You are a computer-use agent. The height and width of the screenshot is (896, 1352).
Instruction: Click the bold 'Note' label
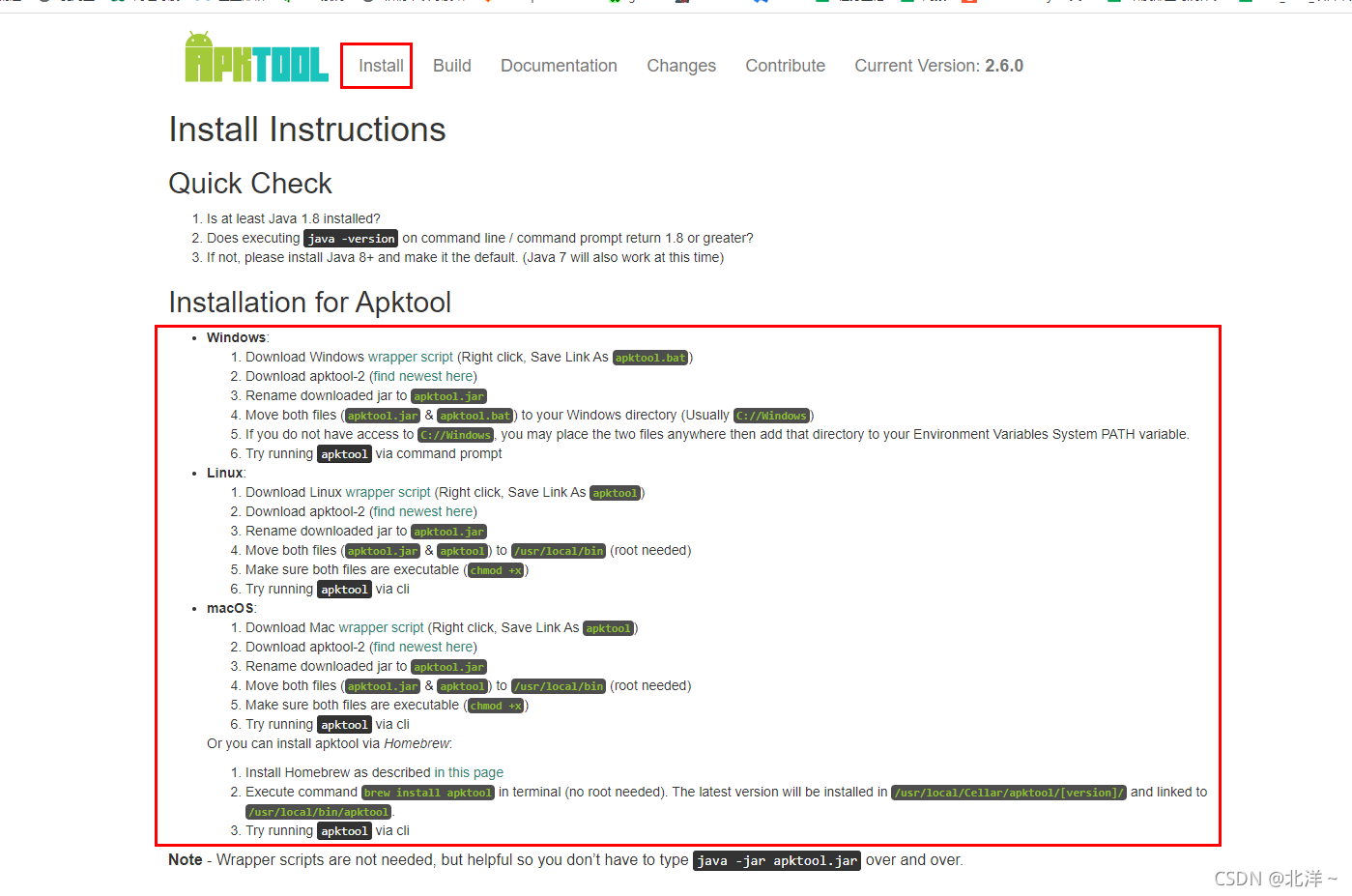coord(186,860)
